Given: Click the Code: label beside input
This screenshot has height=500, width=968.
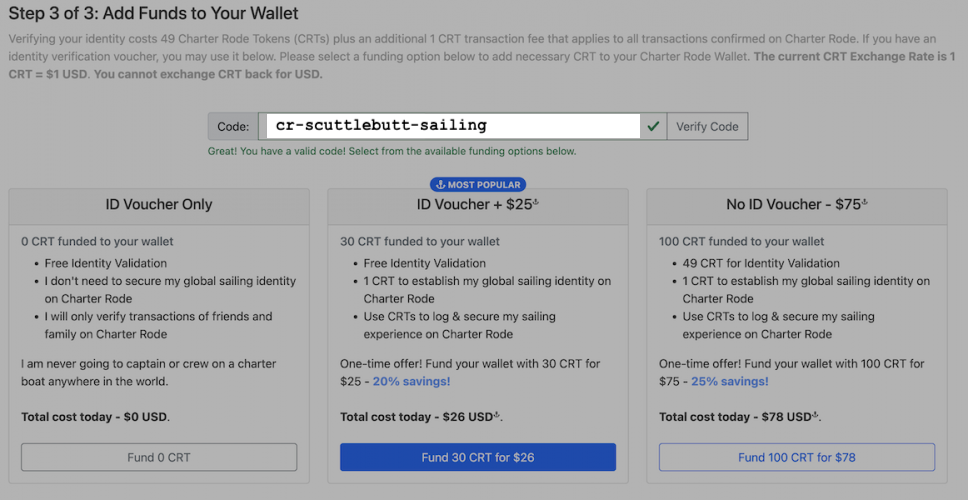Looking at the screenshot, I should pyautogui.click(x=233, y=127).
